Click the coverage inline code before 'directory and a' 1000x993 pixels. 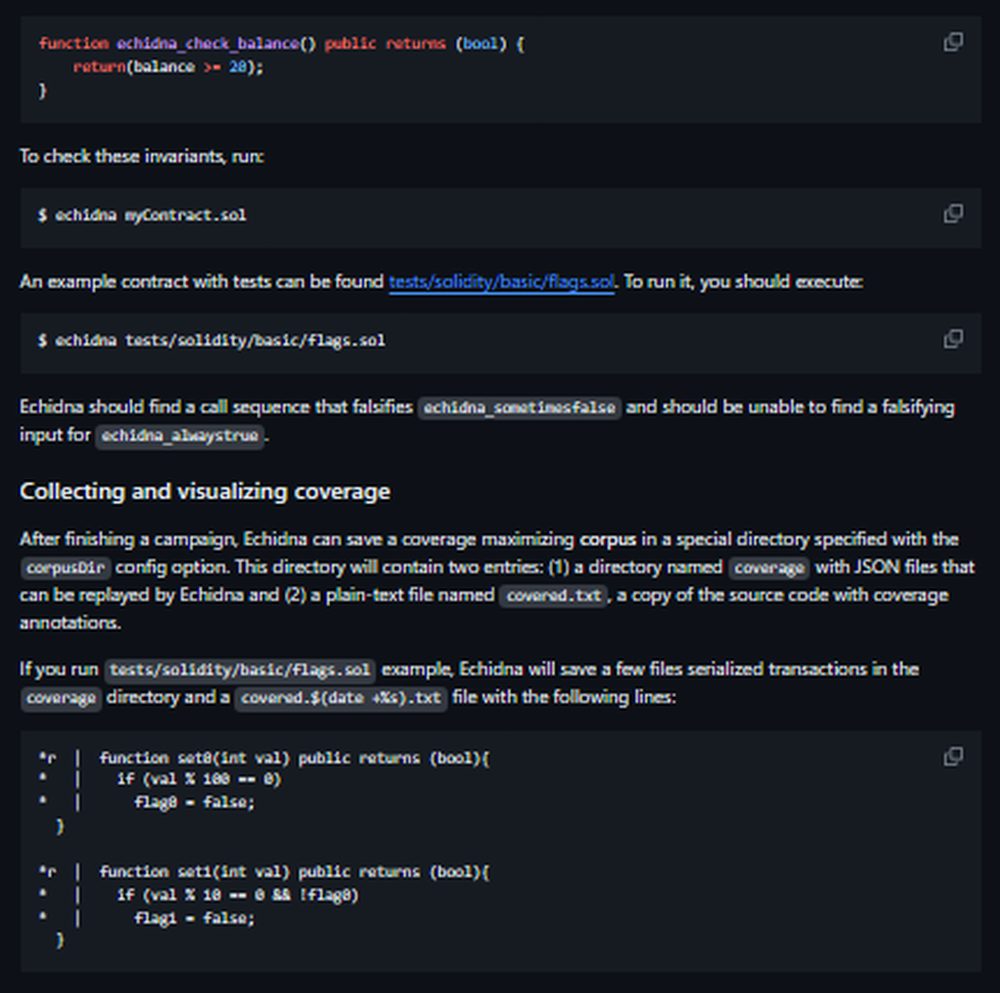coord(61,698)
